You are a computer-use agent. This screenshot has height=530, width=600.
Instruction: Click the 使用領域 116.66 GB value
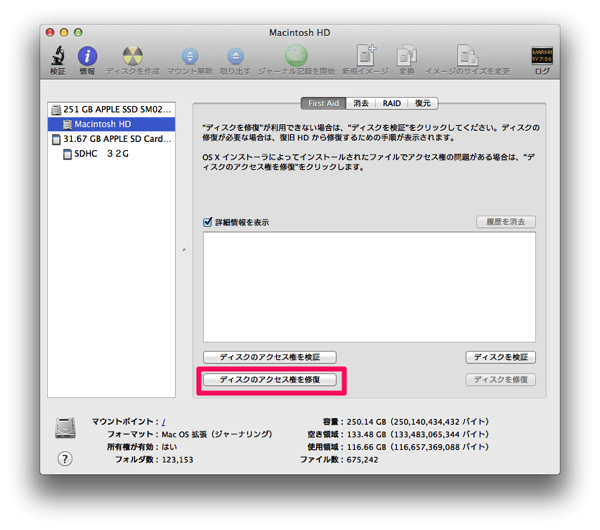[x=417, y=447]
